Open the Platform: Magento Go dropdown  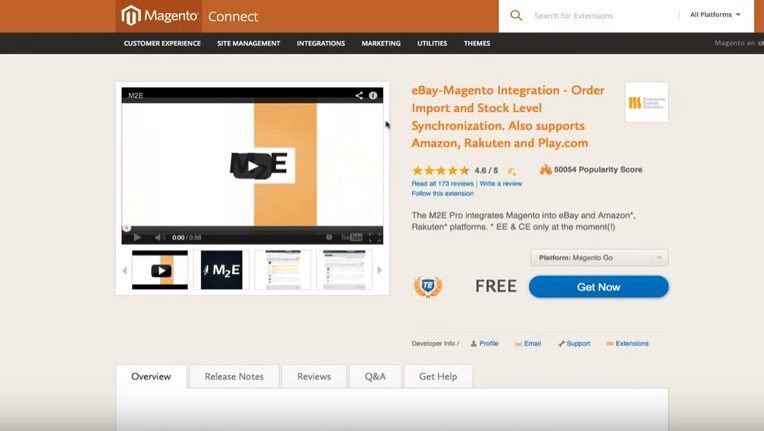pos(599,258)
